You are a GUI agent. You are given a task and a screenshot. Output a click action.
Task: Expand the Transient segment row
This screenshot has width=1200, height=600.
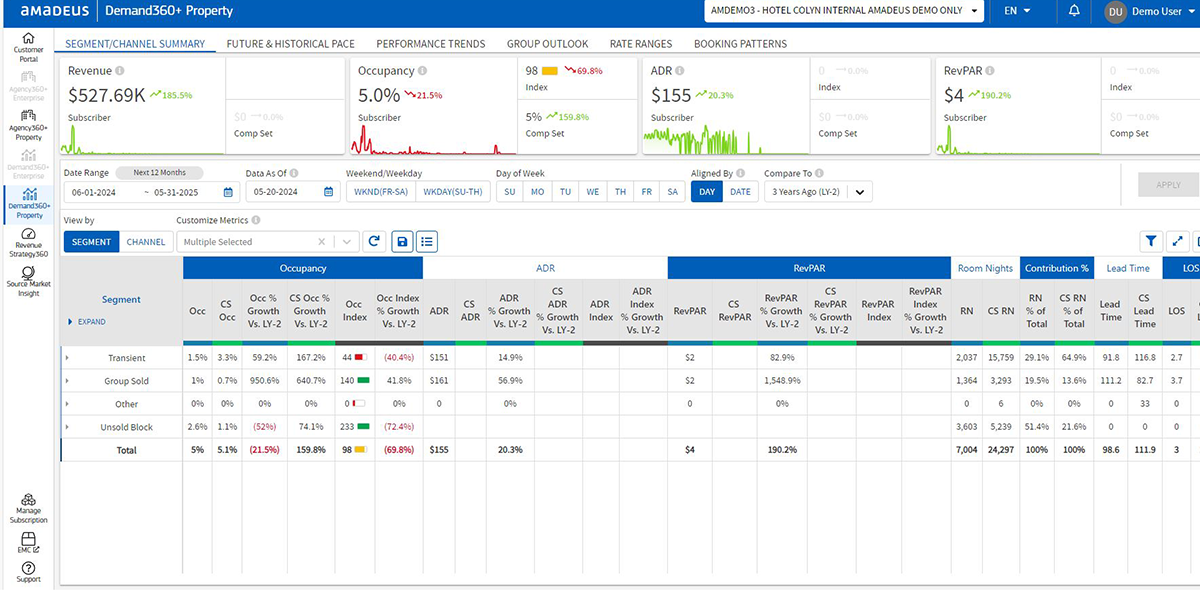click(67, 358)
